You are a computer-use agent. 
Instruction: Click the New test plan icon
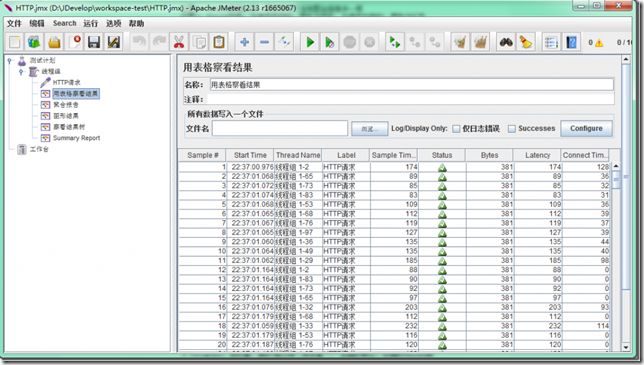14,42
